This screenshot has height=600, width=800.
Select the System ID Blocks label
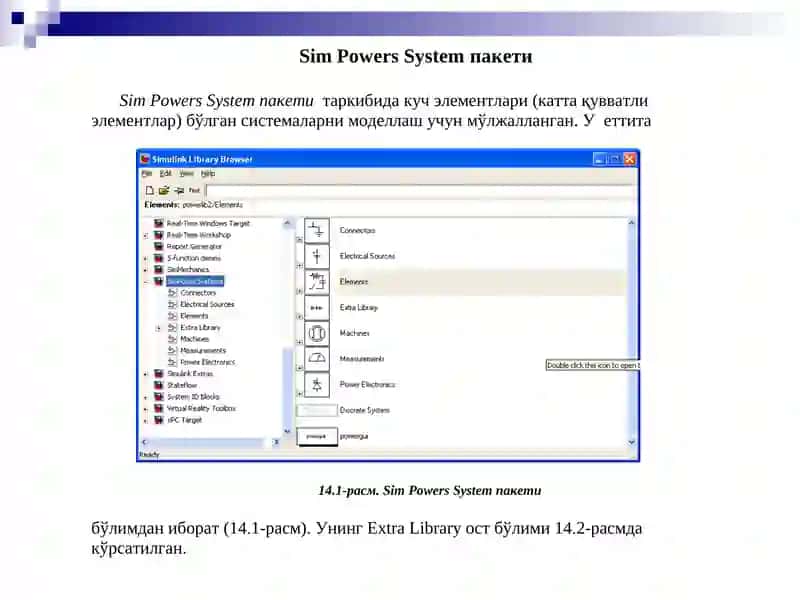[193, 396]
